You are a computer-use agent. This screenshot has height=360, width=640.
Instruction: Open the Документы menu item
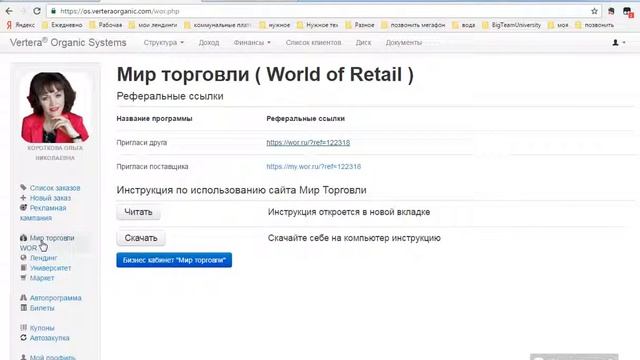[x=404, y=42]
